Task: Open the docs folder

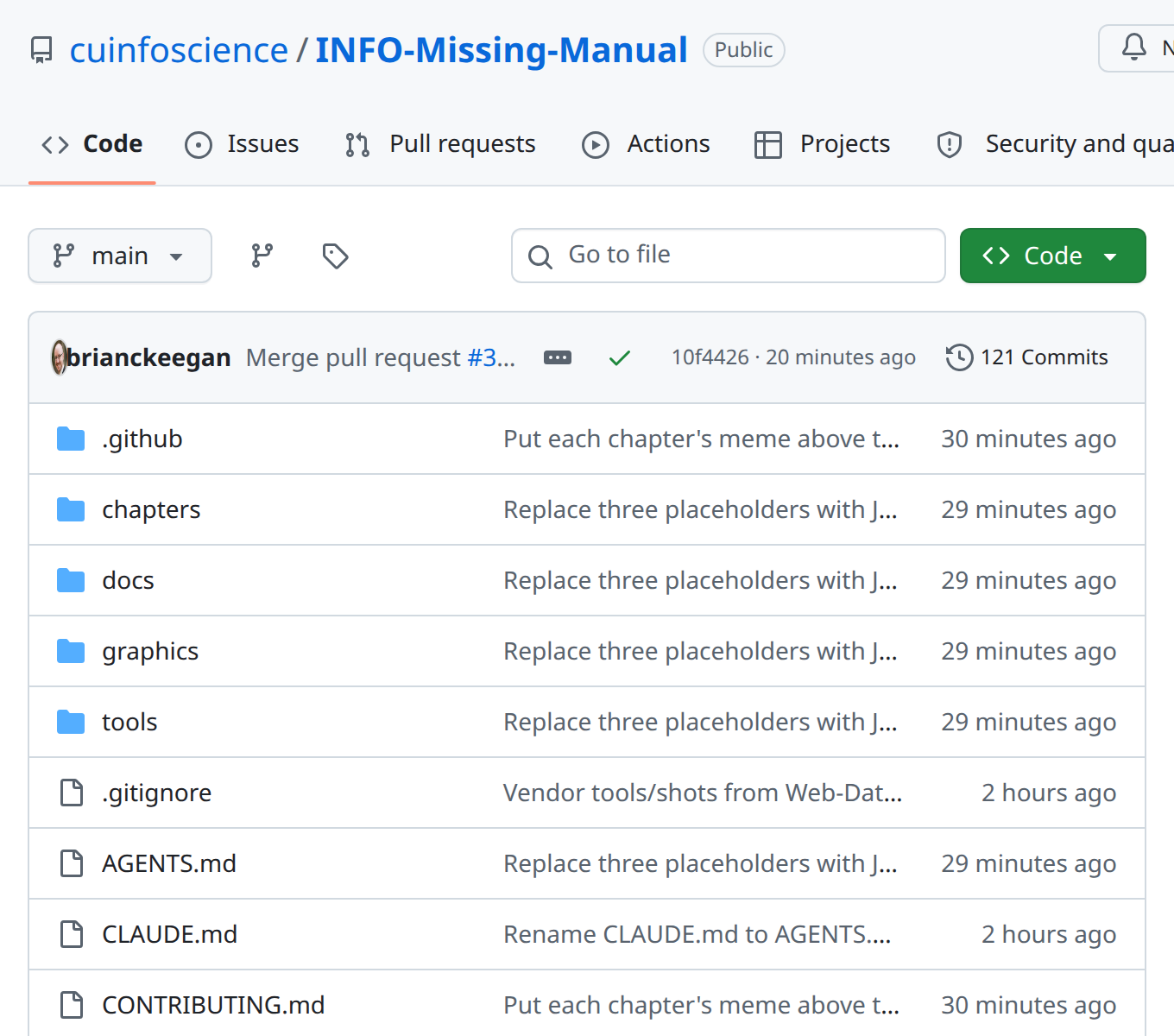Action: [128, 580]
